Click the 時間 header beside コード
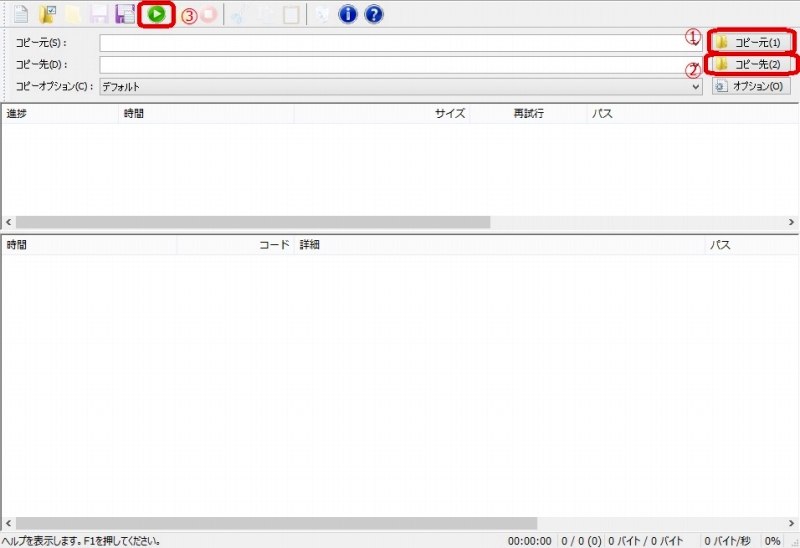 pyautogui.click(x=89, y=245)
